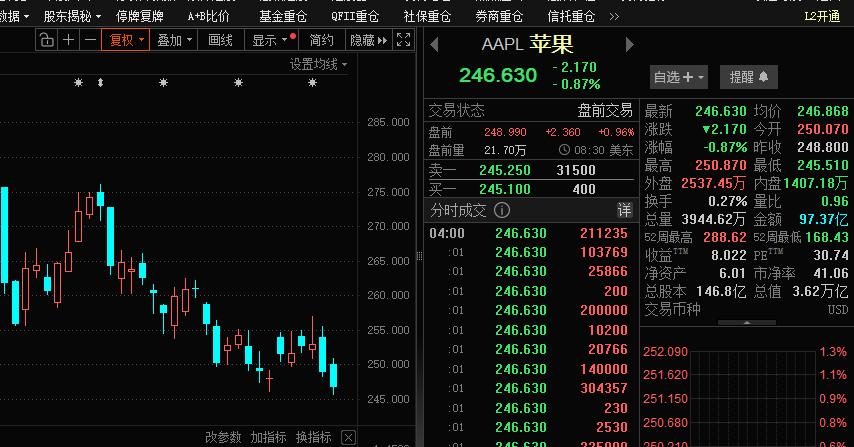854x447 pixels.
Task: Open the 分时成交 info icon
Action: coord(502,210)
